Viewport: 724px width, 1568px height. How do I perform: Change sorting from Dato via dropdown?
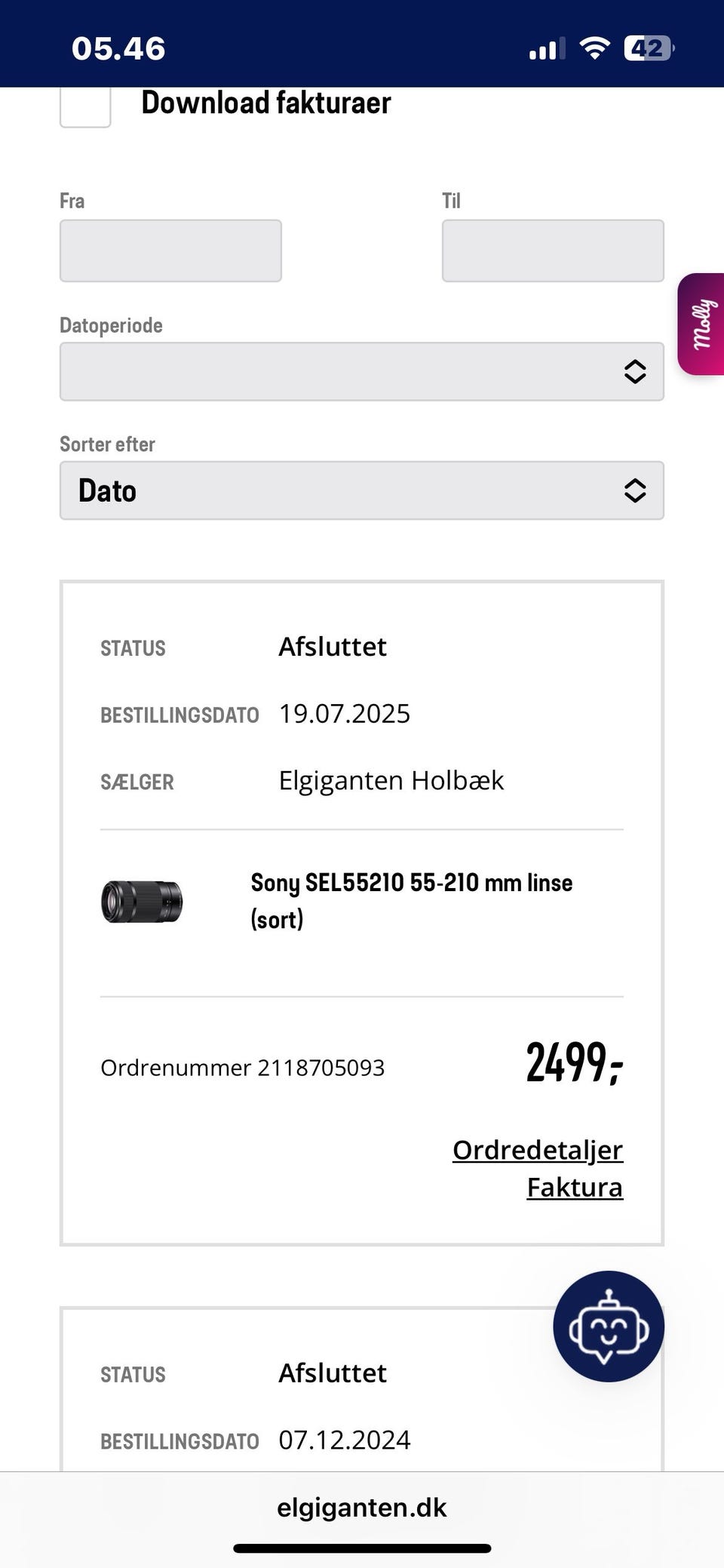pyautogui.click(x=362, y=490)
